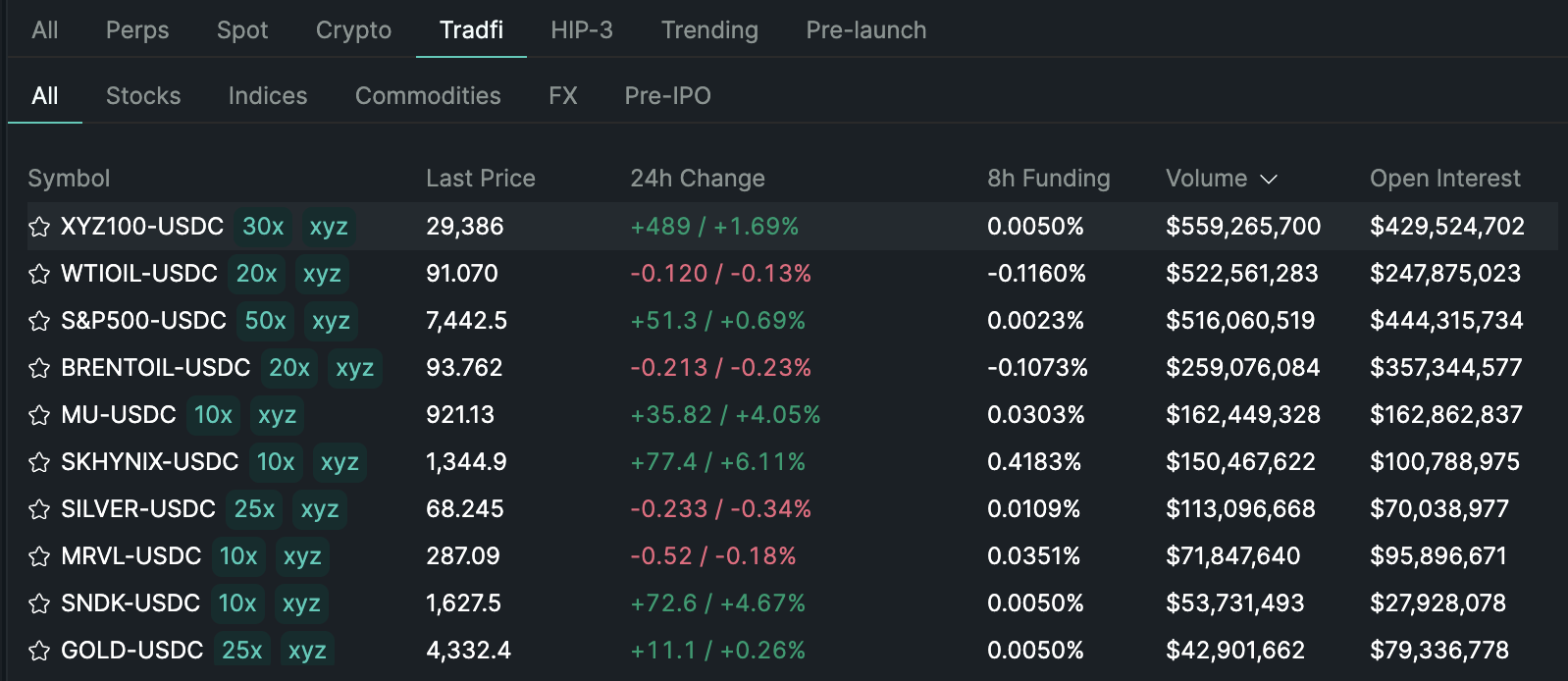Open the Trending tab

point(709,30)
